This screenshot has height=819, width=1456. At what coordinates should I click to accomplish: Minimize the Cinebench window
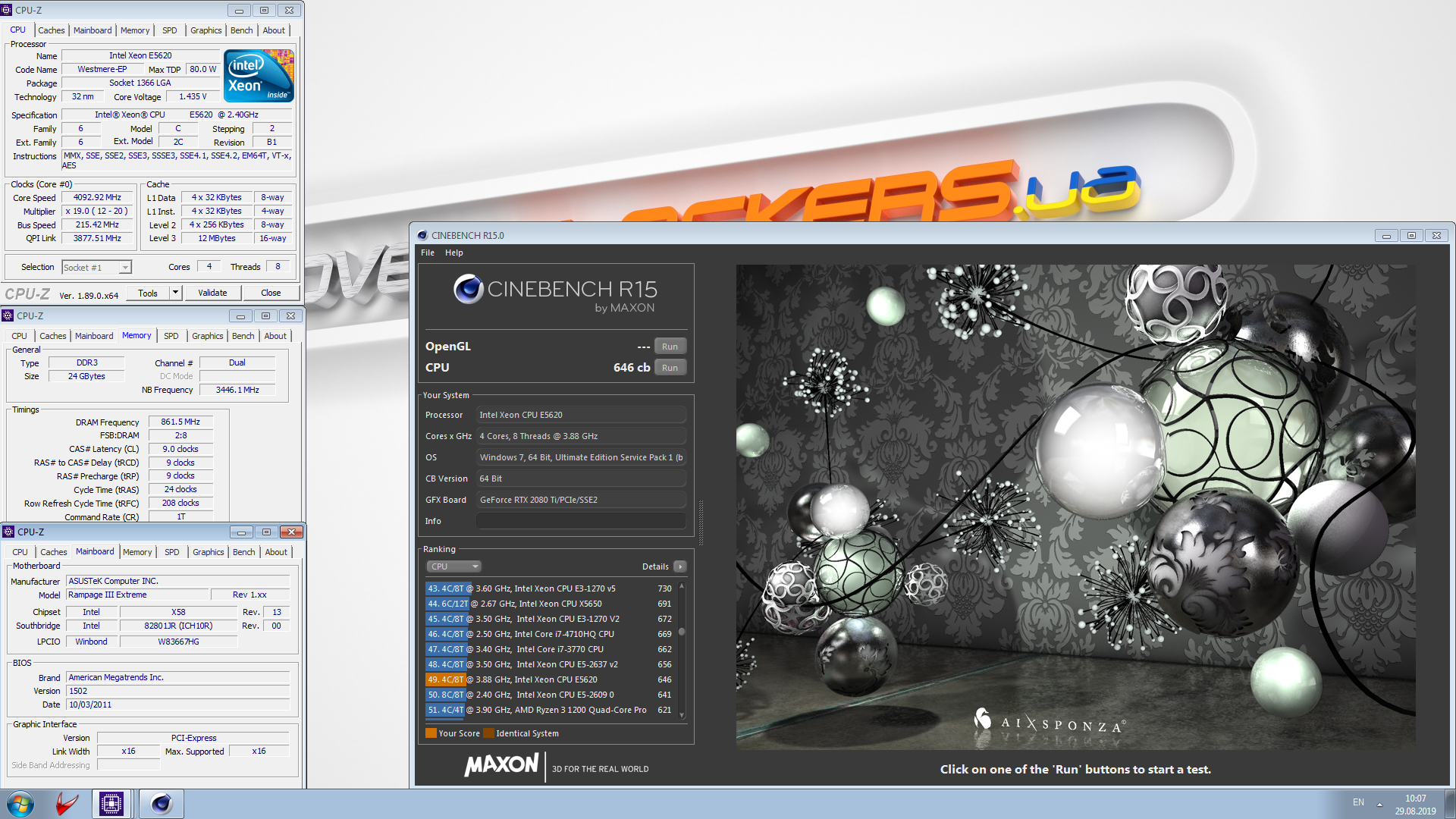click(x=1386, y=235)
